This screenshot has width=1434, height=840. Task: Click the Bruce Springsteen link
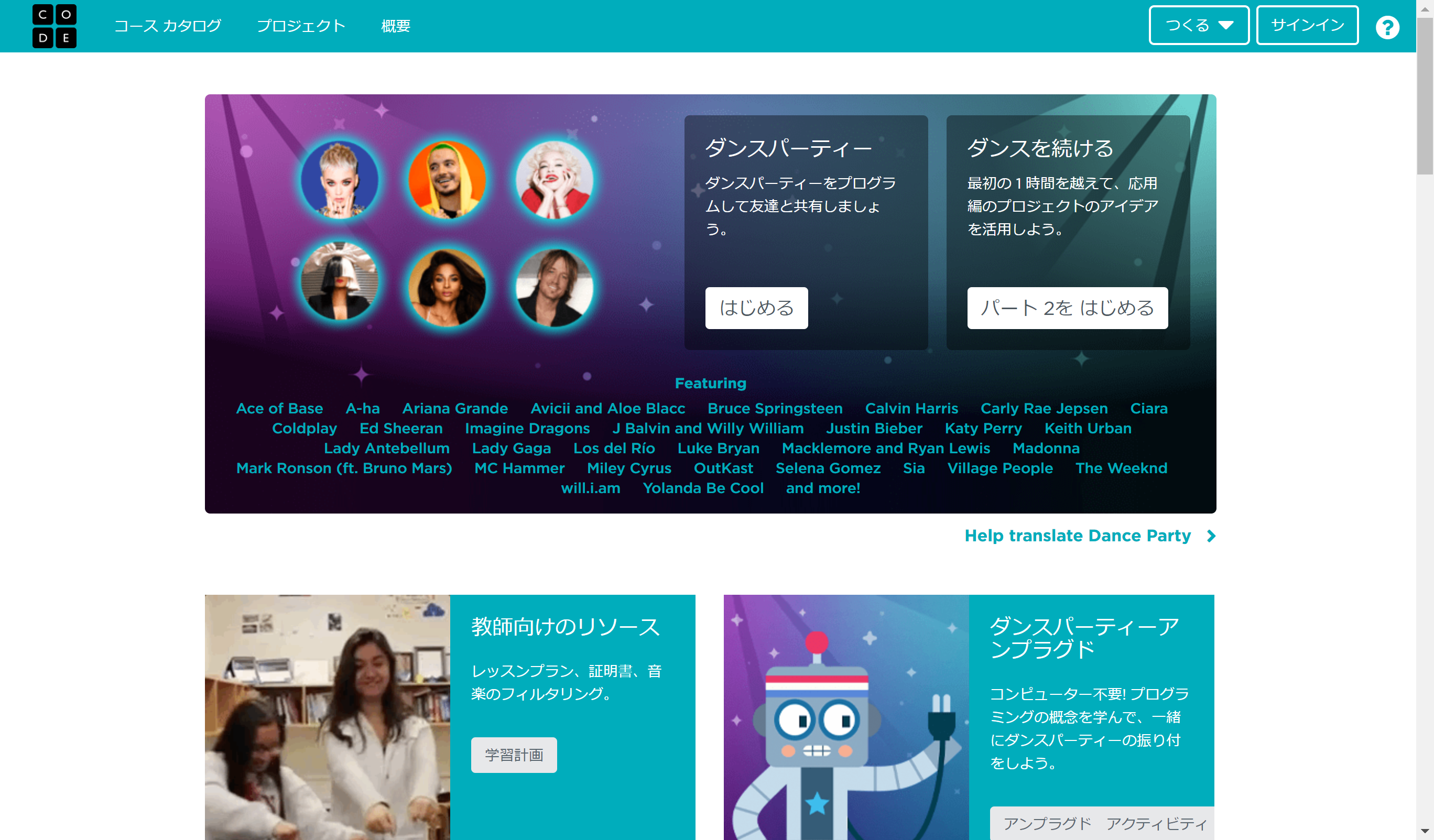click(776, 408)
